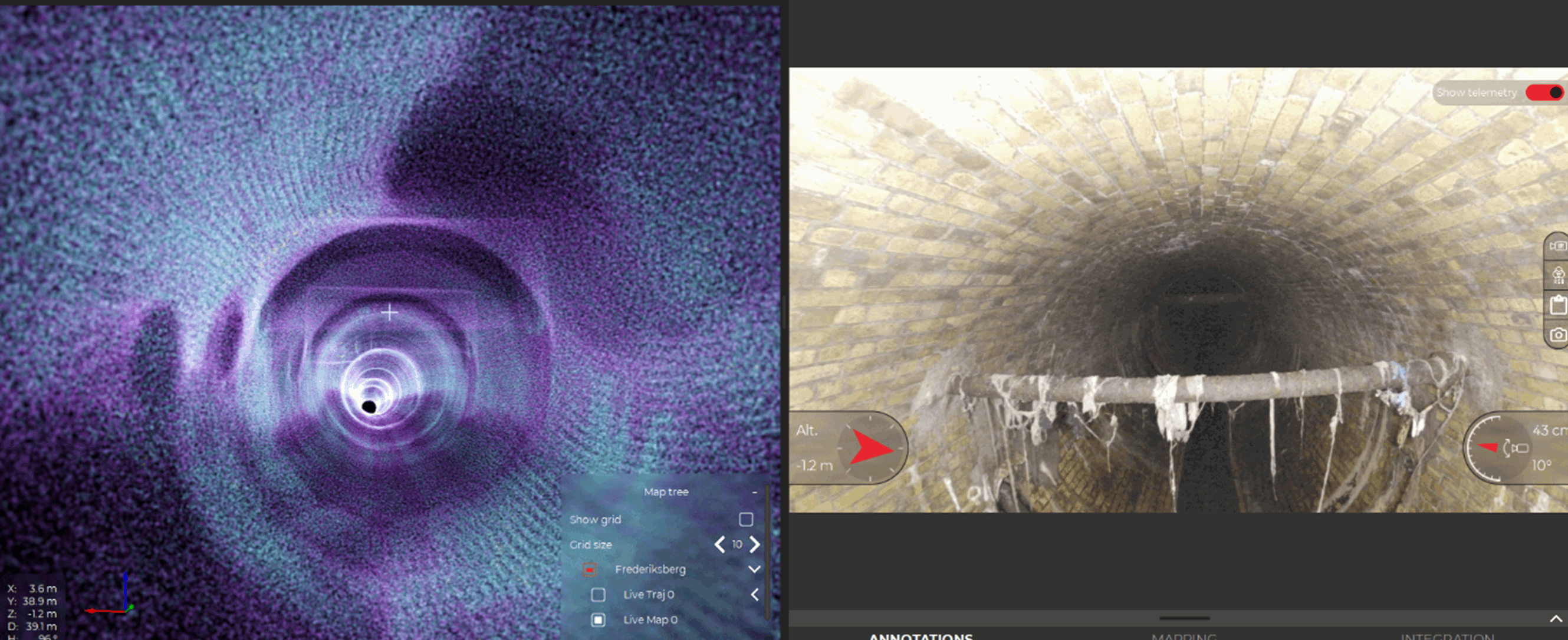Click the black drone position marker
Screen dimensions: 1568x640
click(369, 407)
